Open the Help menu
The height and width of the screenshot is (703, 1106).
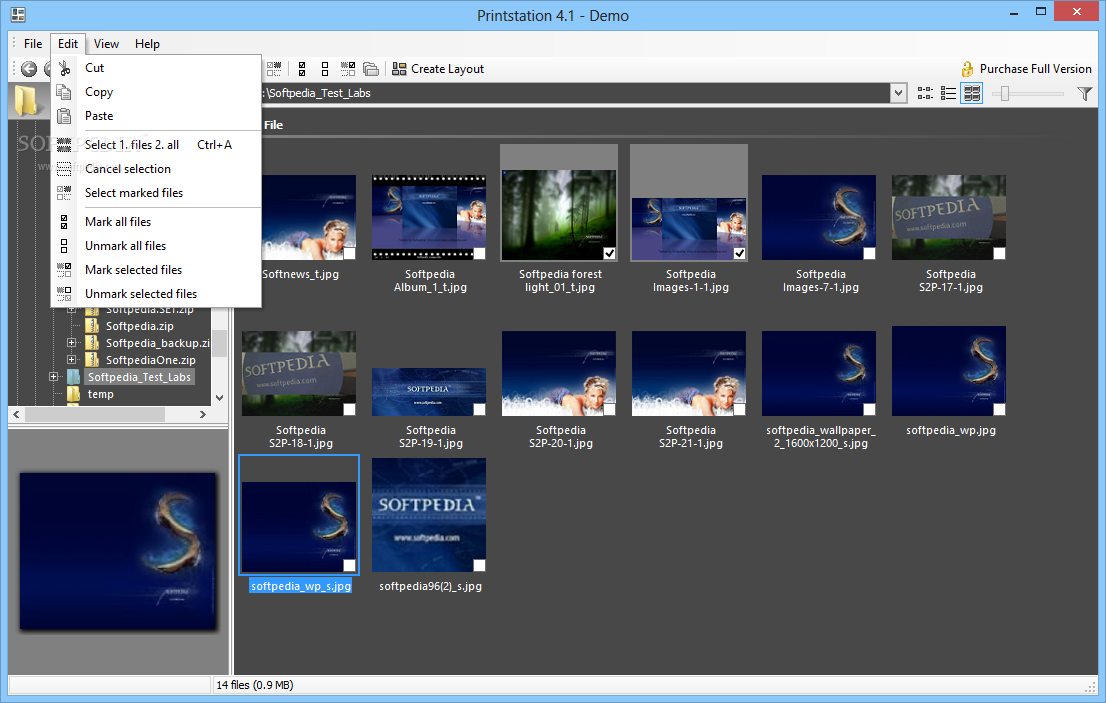(x=147, y=44)
